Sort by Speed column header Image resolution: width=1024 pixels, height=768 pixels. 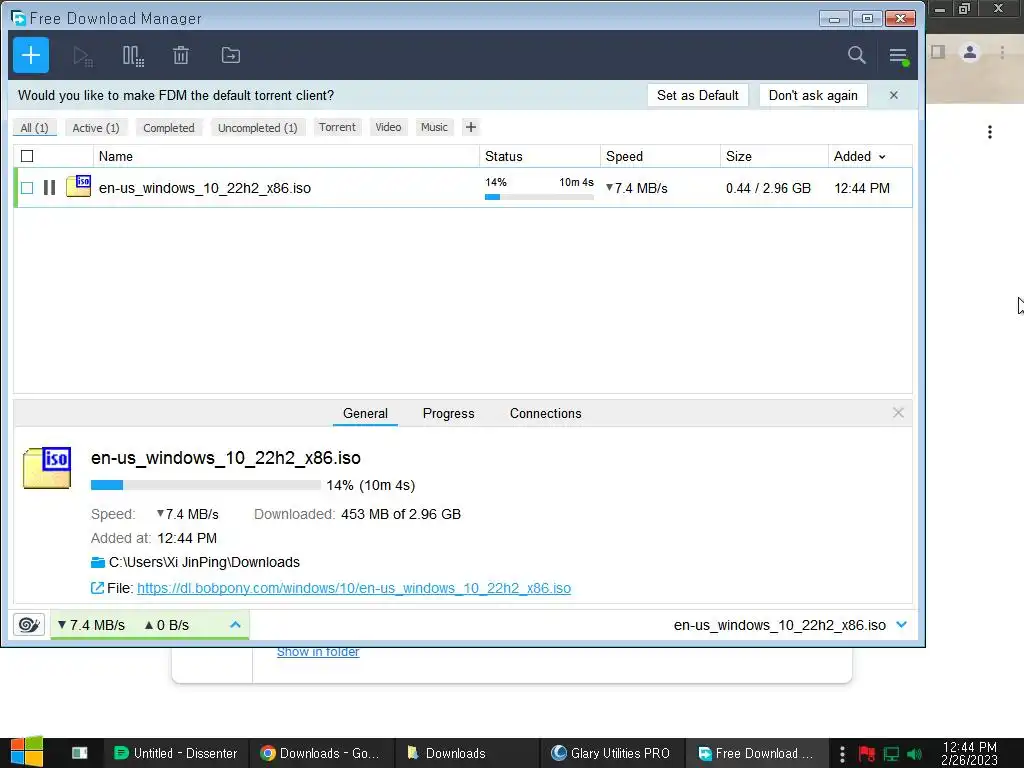pyautogui.click(x=624, y=157)
